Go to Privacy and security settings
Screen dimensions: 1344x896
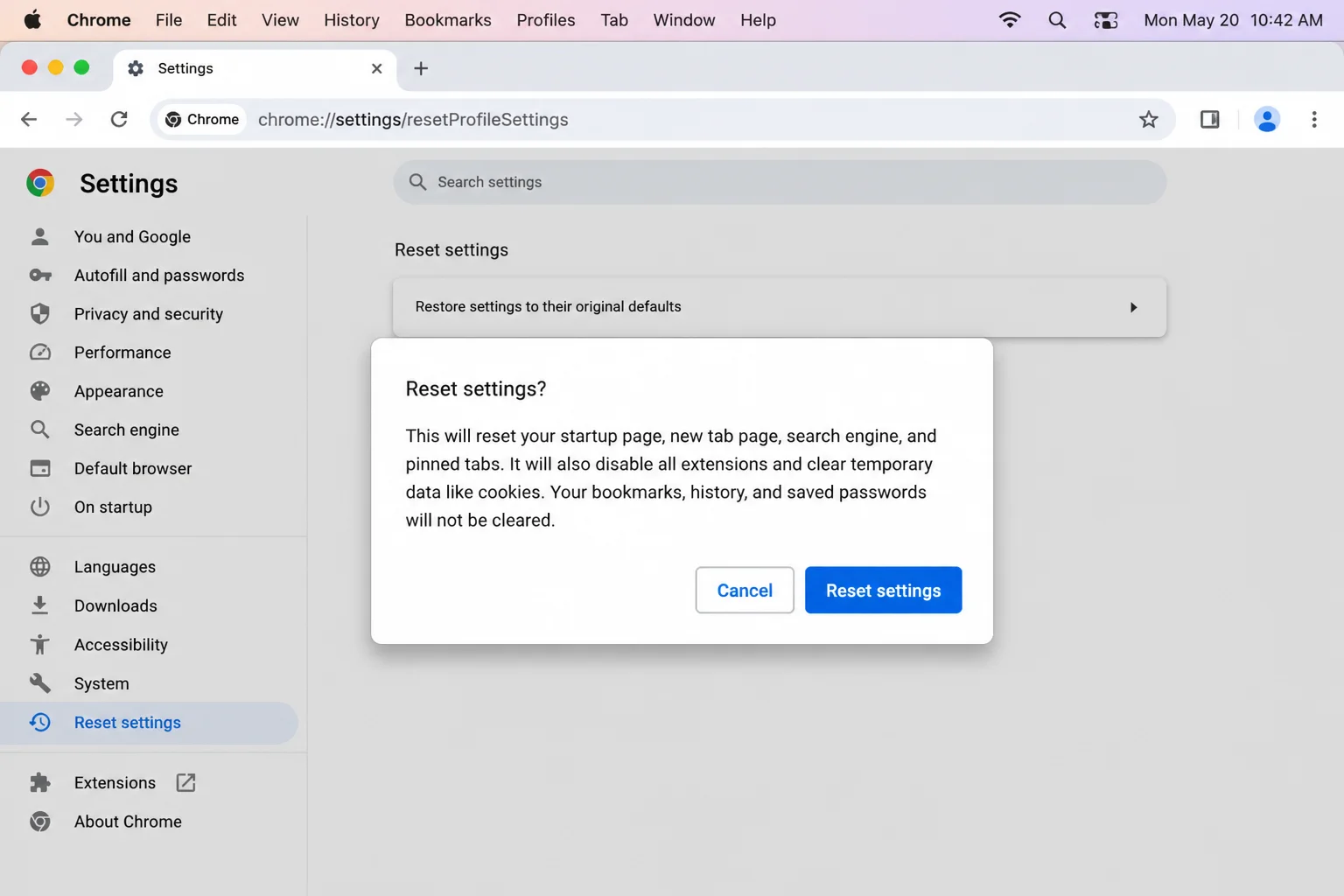pyautogui.click(x=149, y=313)
